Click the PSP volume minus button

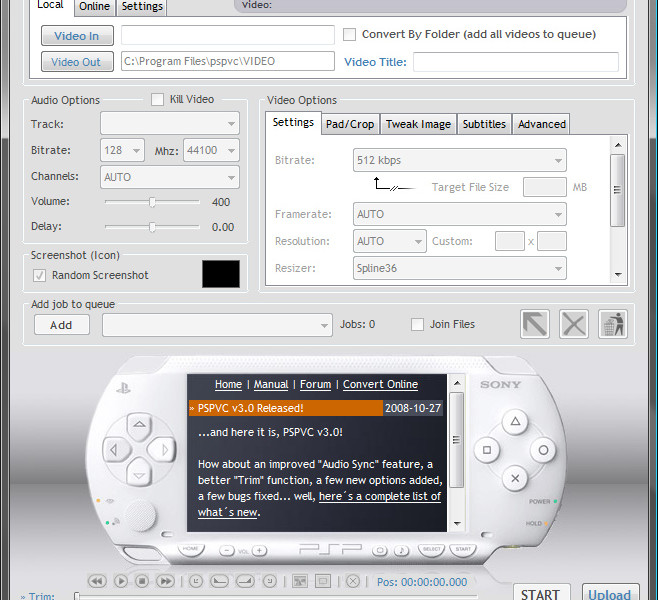[x=227, y=550]
